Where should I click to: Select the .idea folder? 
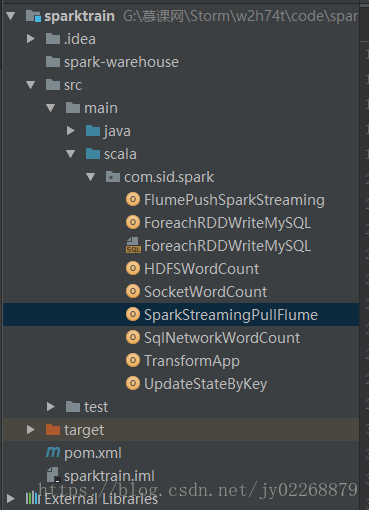pyautogui.click(x=80, y=39)
